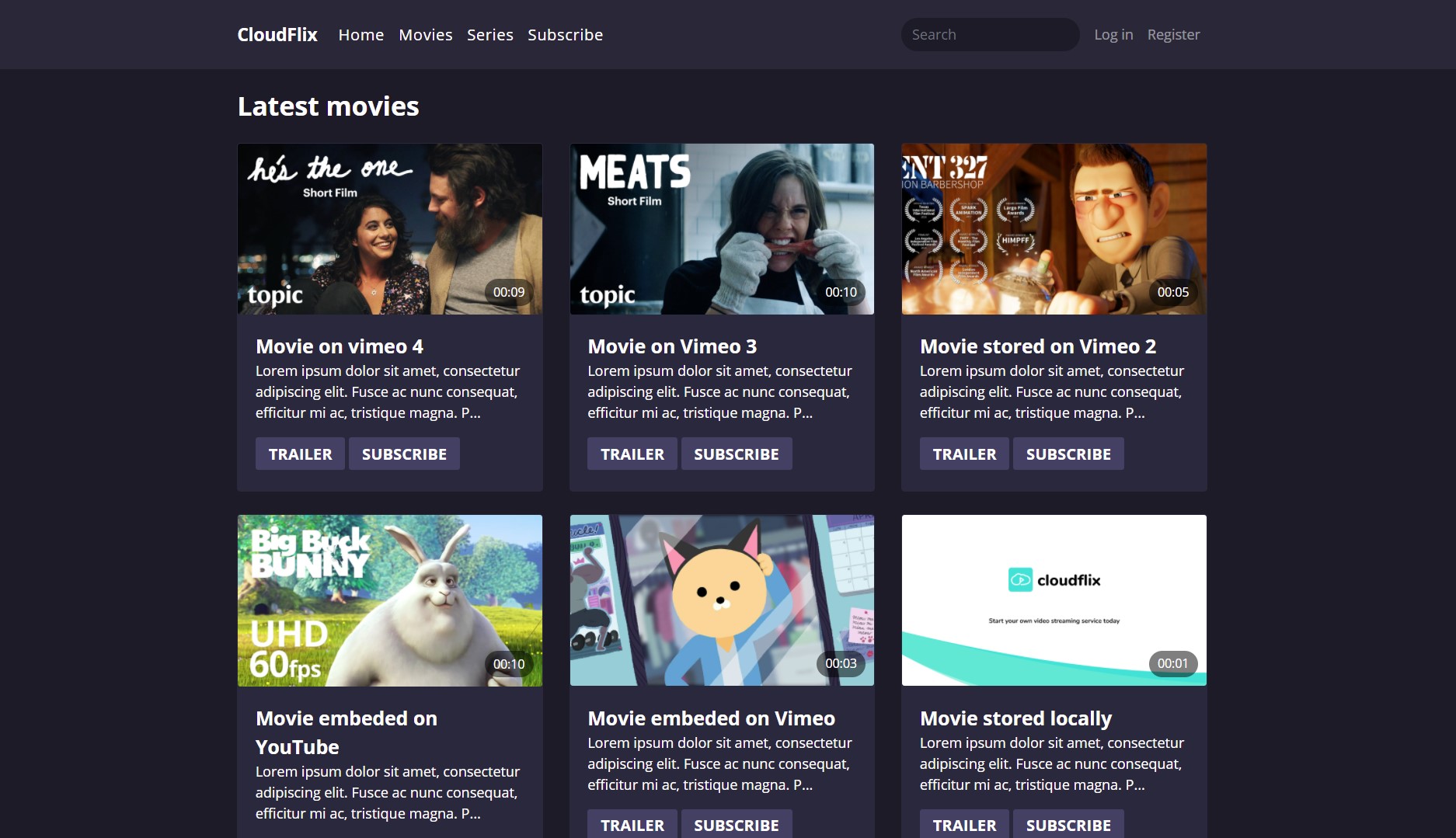The image size is (1456, 838).
Task: Subscribe under Movie embeded on Vimeo
Action: coord(737,824)
